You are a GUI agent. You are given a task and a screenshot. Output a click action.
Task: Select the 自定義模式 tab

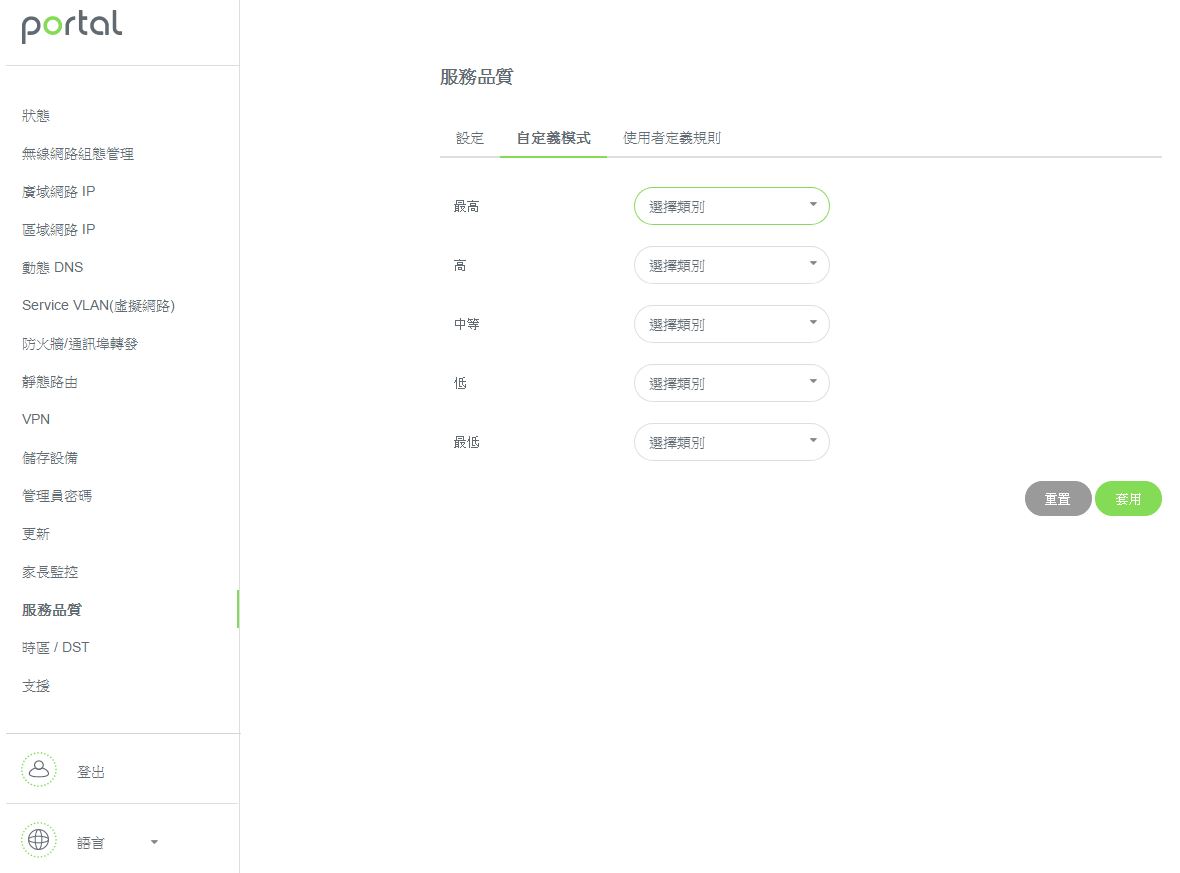point(553,138)
